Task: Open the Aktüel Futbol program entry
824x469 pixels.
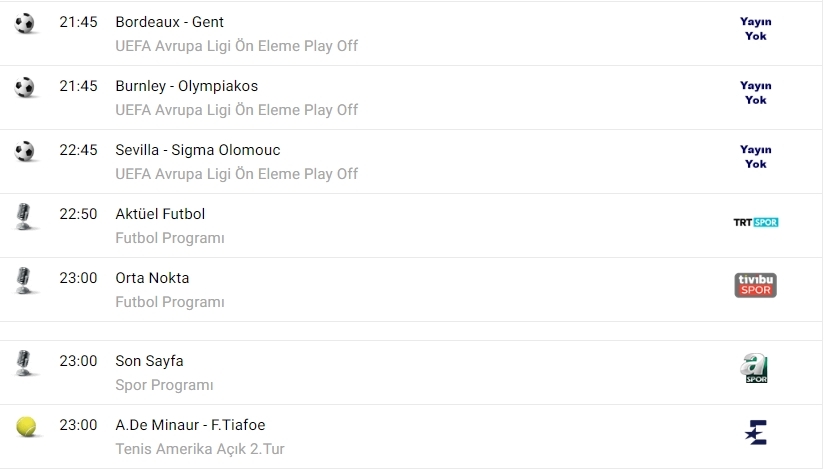Action: click(x=161, y=214)
